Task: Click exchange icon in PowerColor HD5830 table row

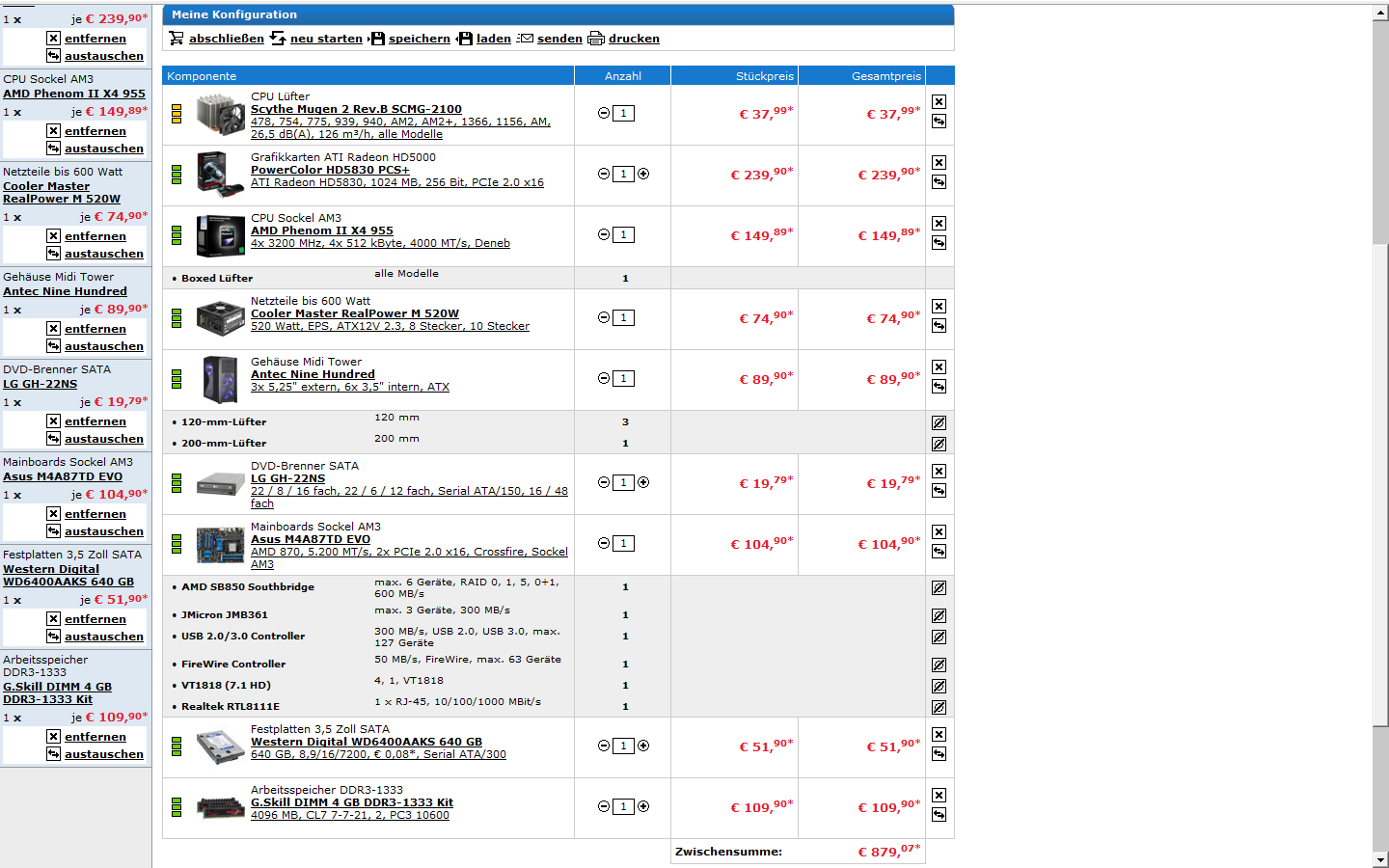Action: [939, 182]
